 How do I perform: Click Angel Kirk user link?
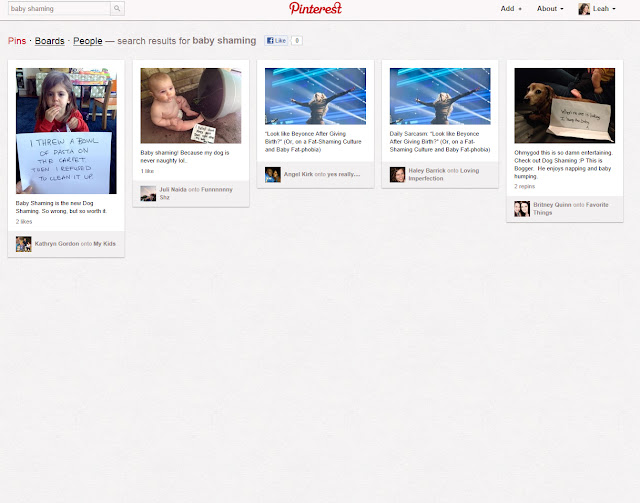[x=298, y=174]
